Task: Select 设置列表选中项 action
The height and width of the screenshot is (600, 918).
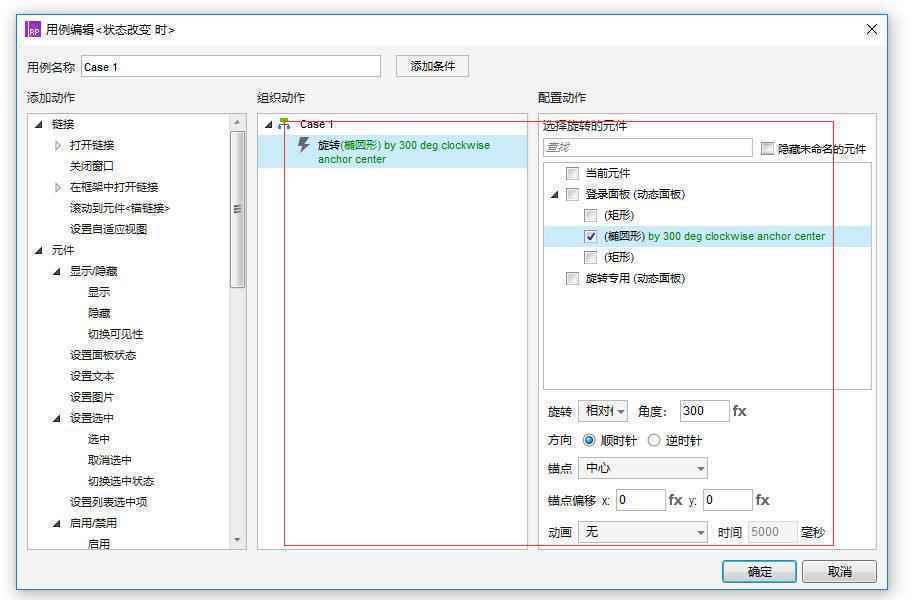Action: tap(108, 502)
